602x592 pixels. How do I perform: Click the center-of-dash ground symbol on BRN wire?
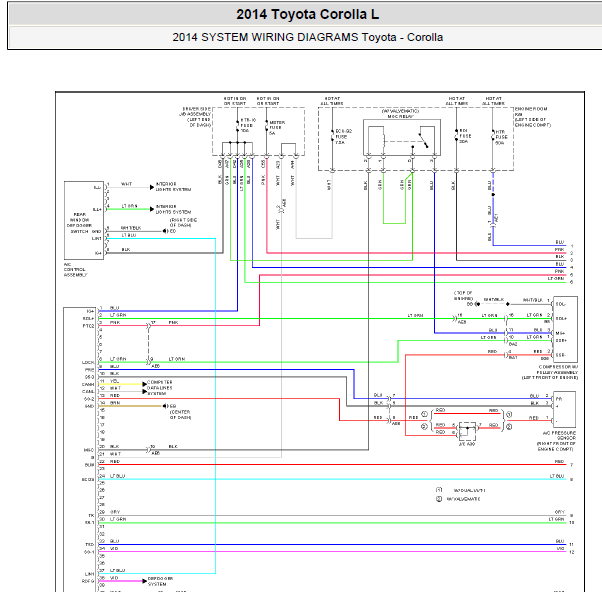coord(165,406)
